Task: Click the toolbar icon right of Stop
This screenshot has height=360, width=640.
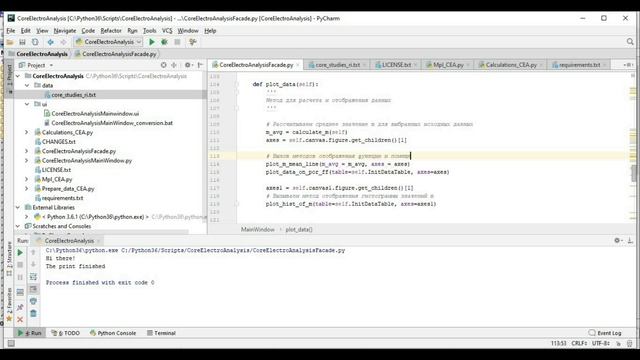Action: (193, 42)
